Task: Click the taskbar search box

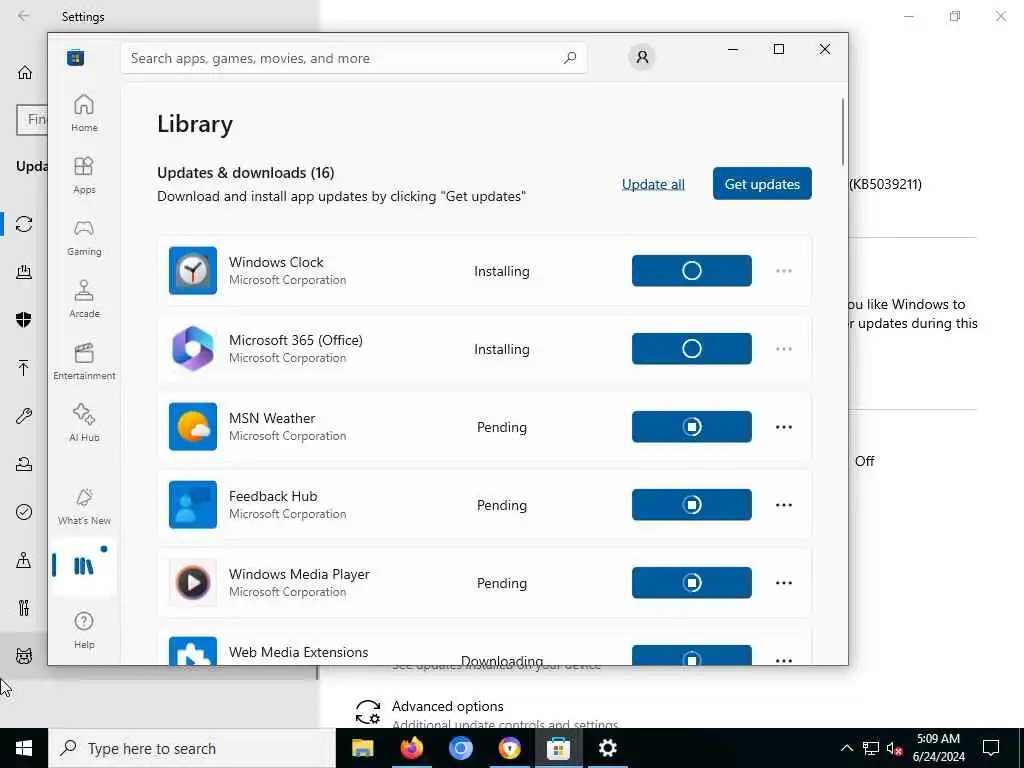Action: (192, 748)
